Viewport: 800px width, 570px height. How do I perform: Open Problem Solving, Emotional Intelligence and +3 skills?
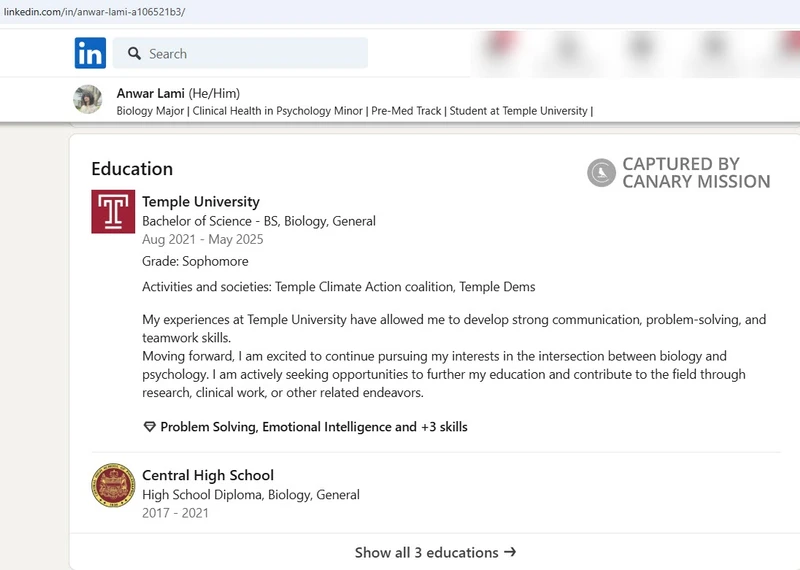click(314, 427)
